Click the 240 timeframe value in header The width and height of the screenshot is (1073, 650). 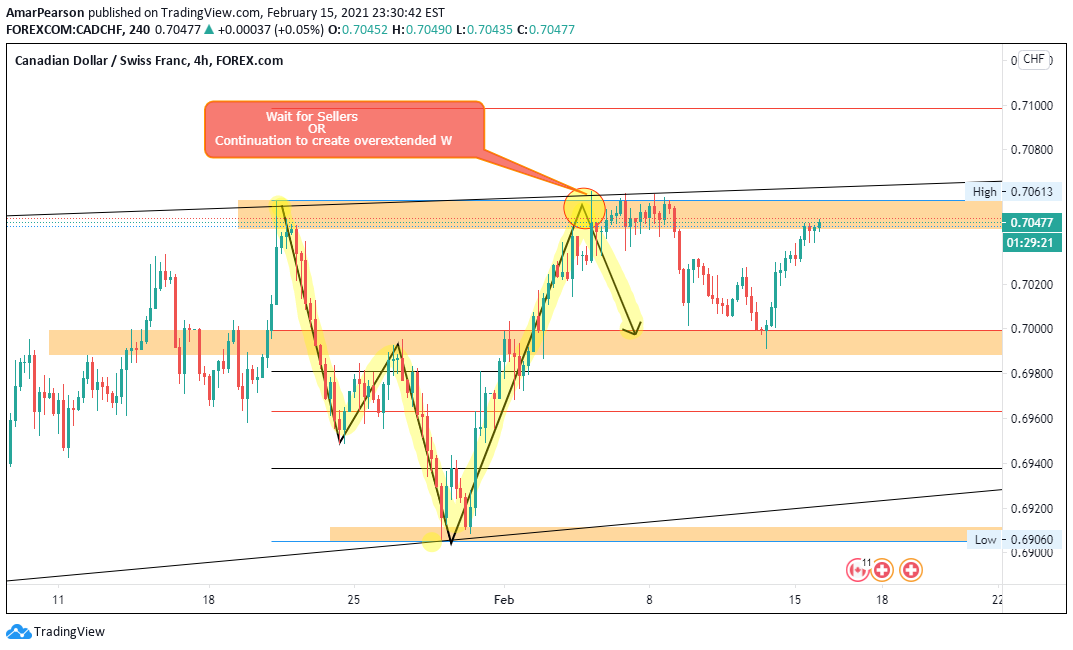(x=139, y=29)
